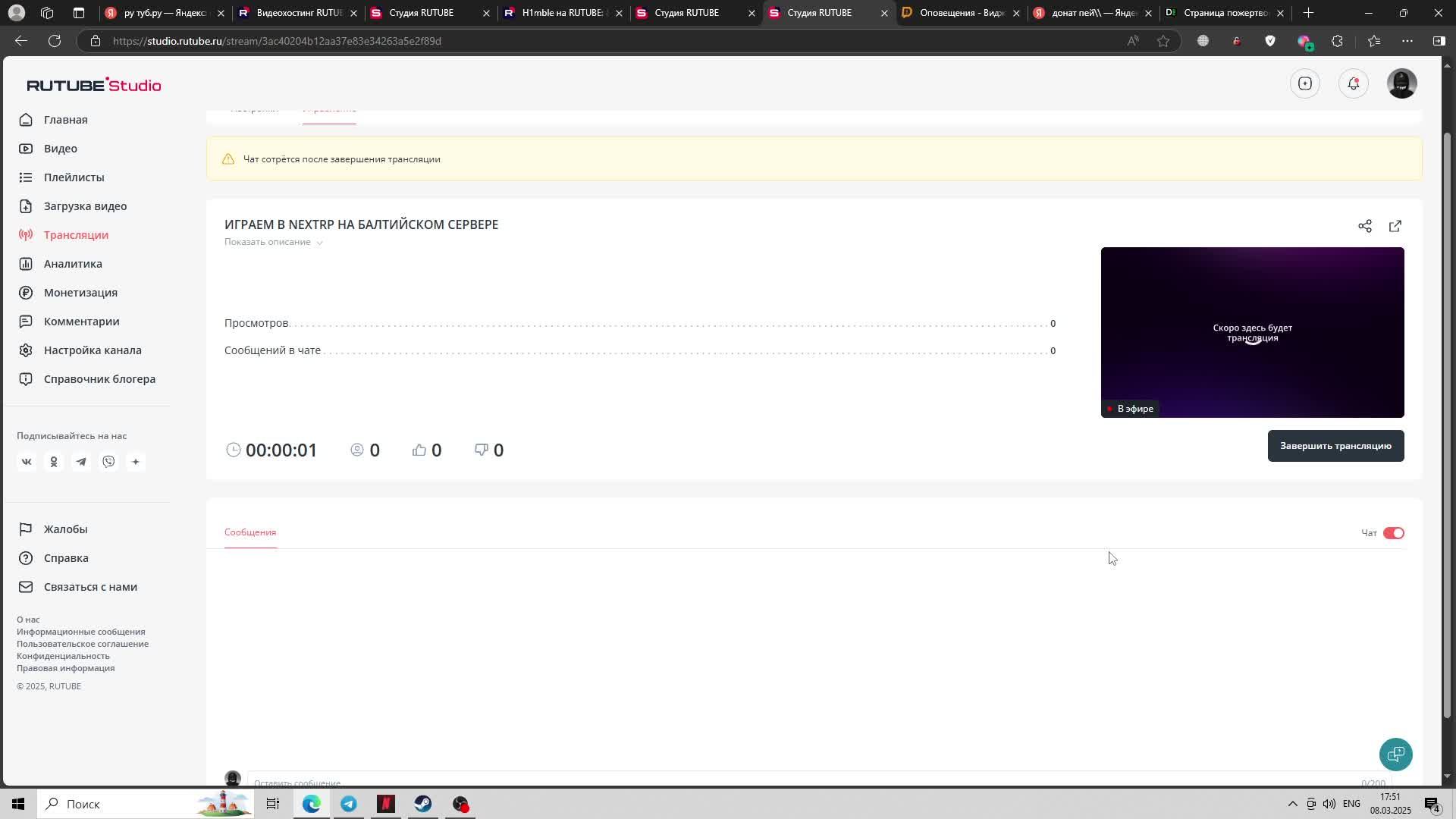
Task: Click the browser back arrow
Action: (21, 41)
